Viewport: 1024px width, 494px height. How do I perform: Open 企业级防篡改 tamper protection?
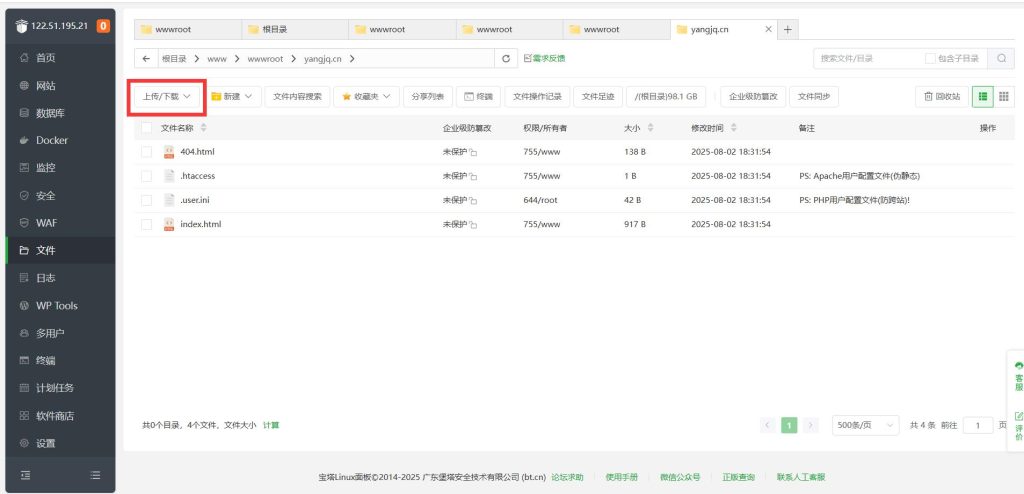tap(753, 97)
